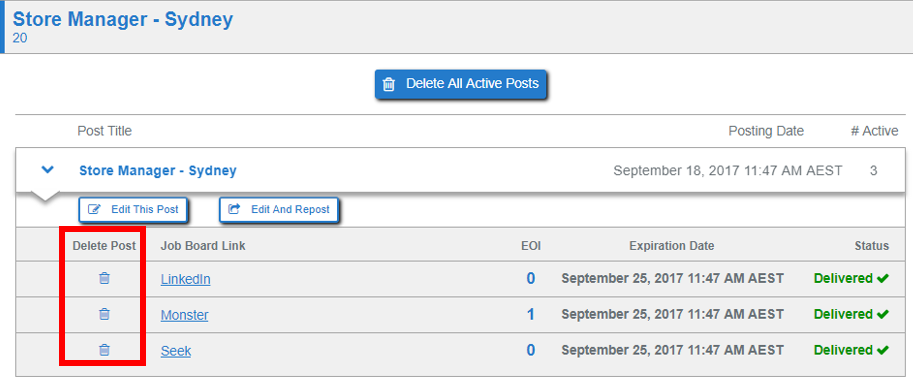Delete the LinkedIn post via trash icon
913x383 pixels.
pyautogui.click(x=104, y=278)
